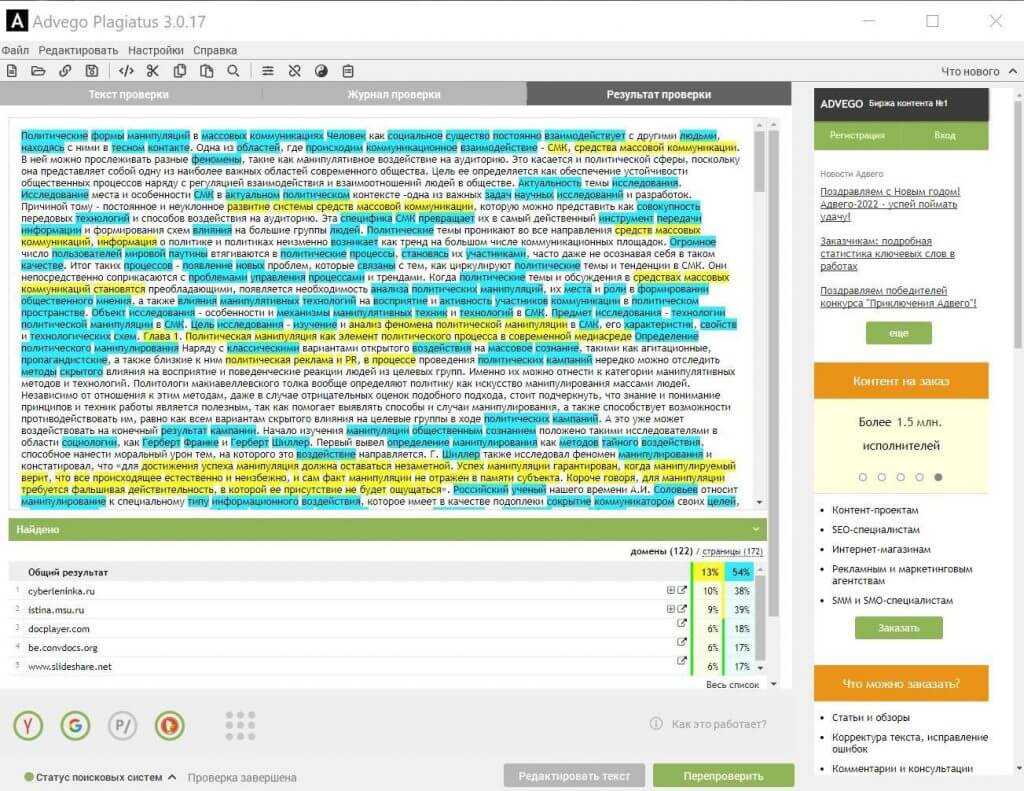Toggle the DuckDuckGo search engine button
The image size is (1024, 791).
coord(171,725)
